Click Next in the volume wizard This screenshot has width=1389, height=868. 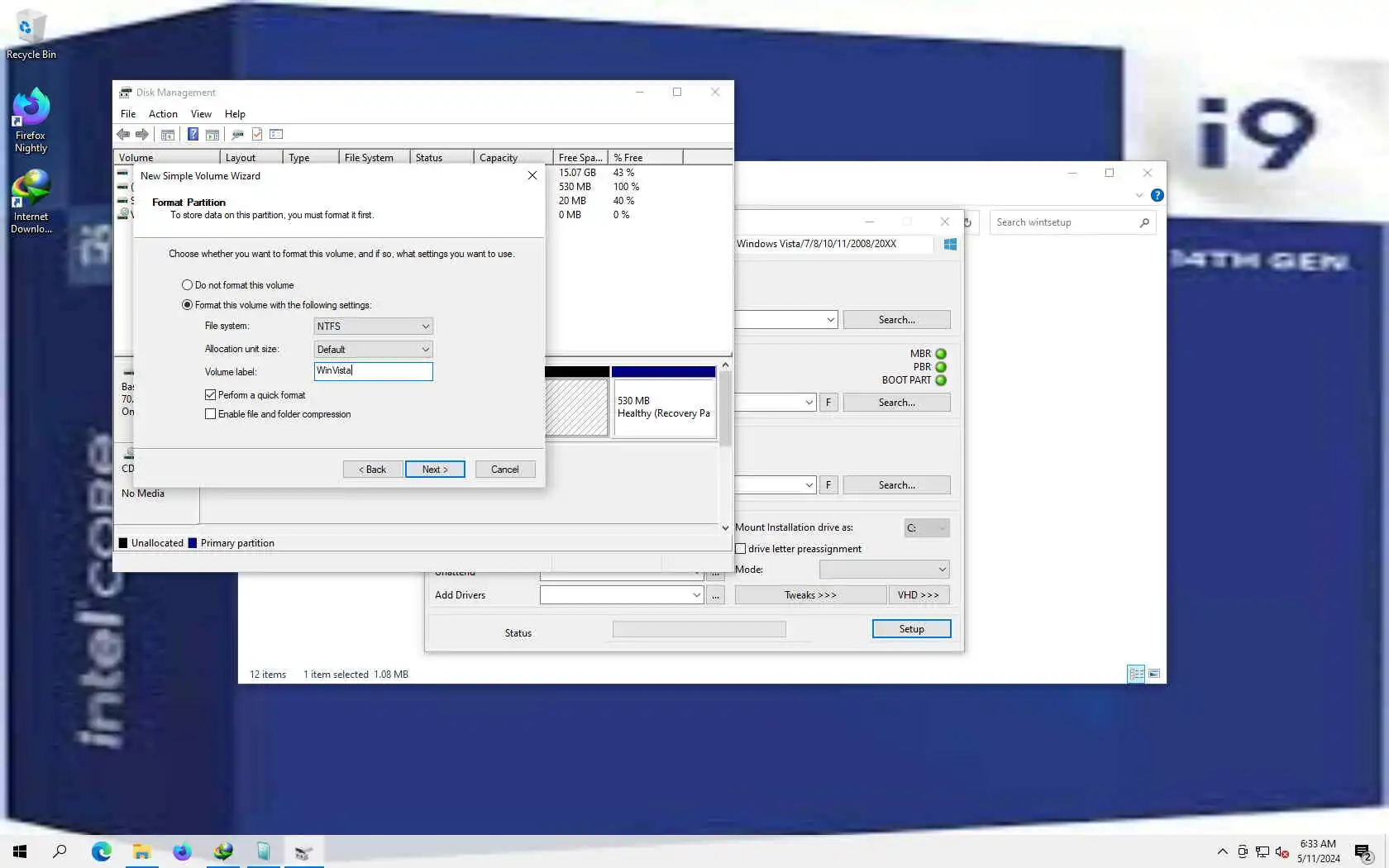[x=435, y=470]
